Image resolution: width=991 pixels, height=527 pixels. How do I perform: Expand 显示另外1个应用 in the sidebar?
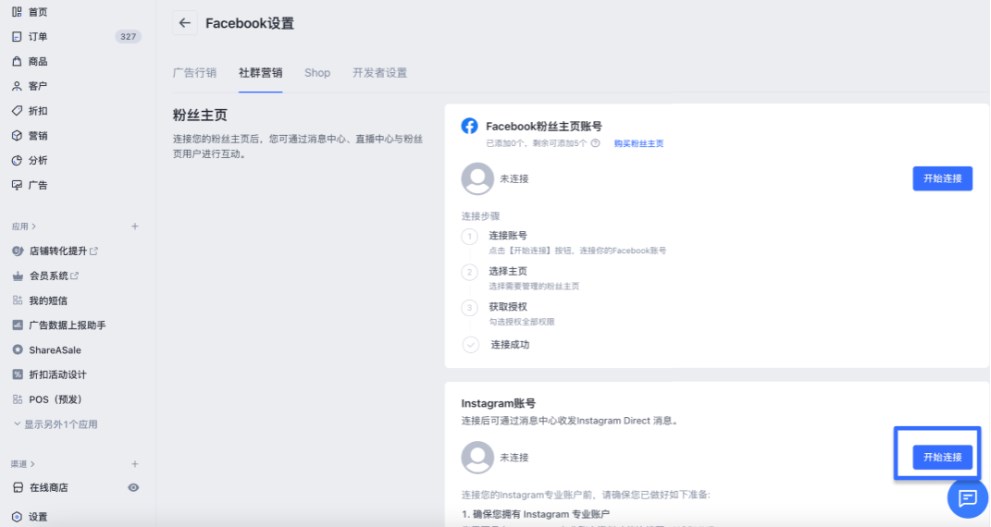[x=56, y=424]
